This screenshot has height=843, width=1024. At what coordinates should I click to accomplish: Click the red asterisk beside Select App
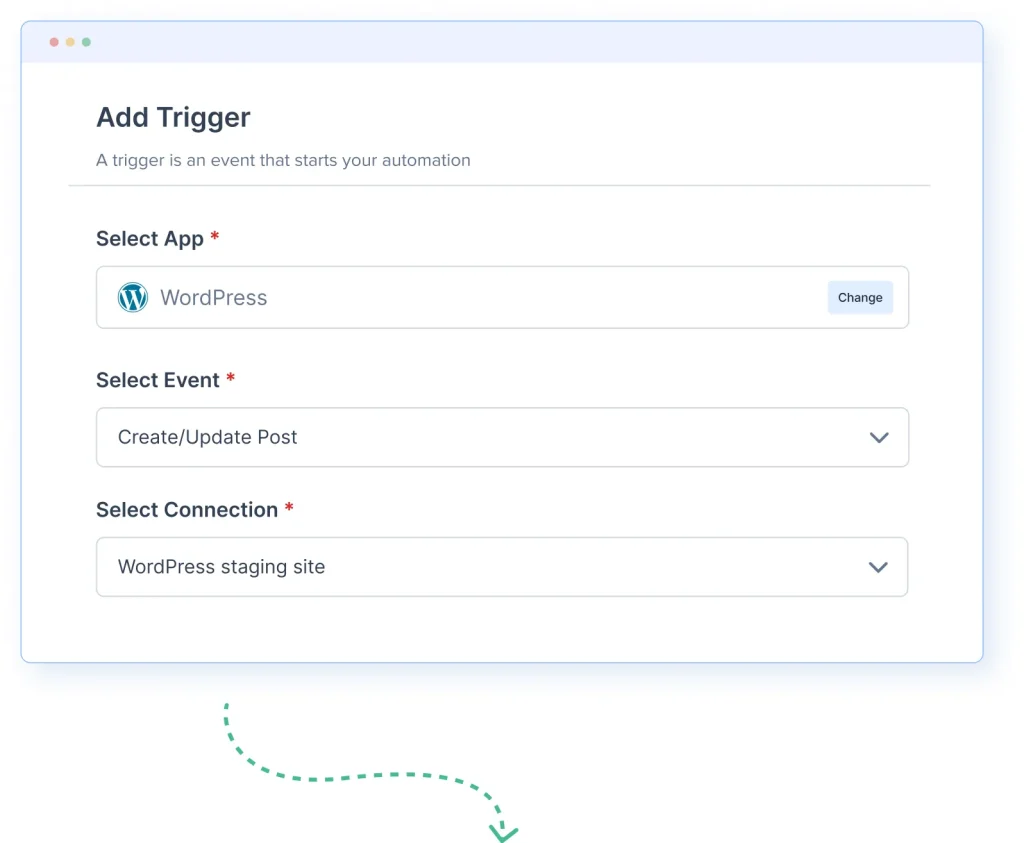pyautogui.click(x=215, y=238)
